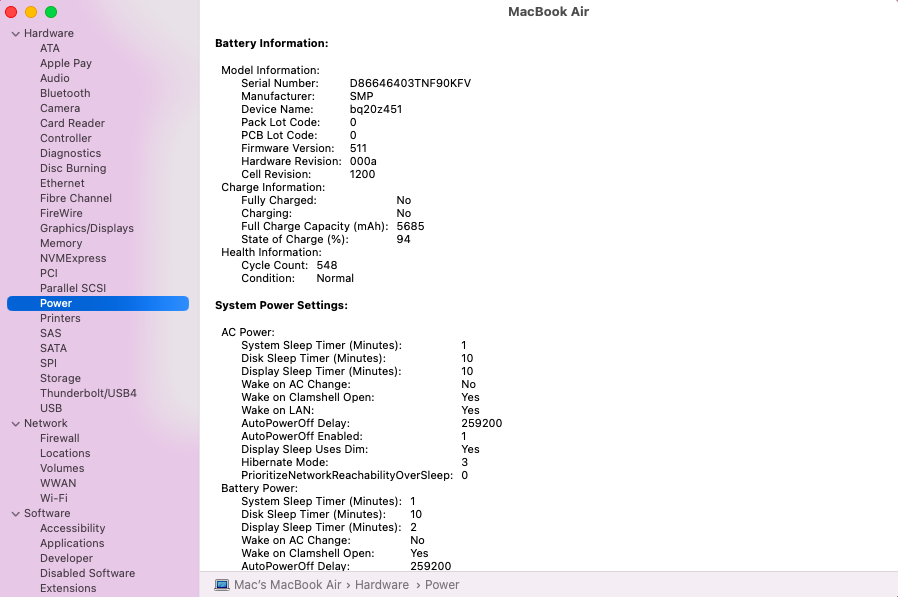Click Cycle Count value 548

coord(327,265)
